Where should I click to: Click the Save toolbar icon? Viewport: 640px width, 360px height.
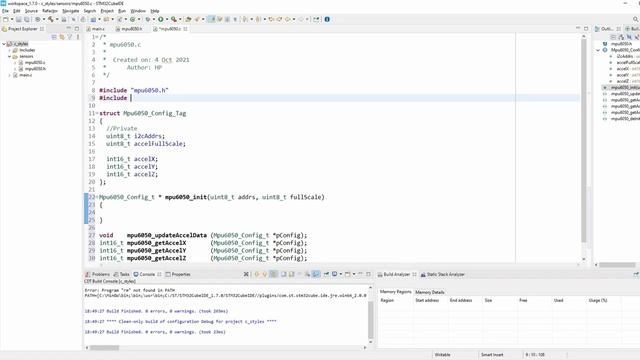click(18, 19)
